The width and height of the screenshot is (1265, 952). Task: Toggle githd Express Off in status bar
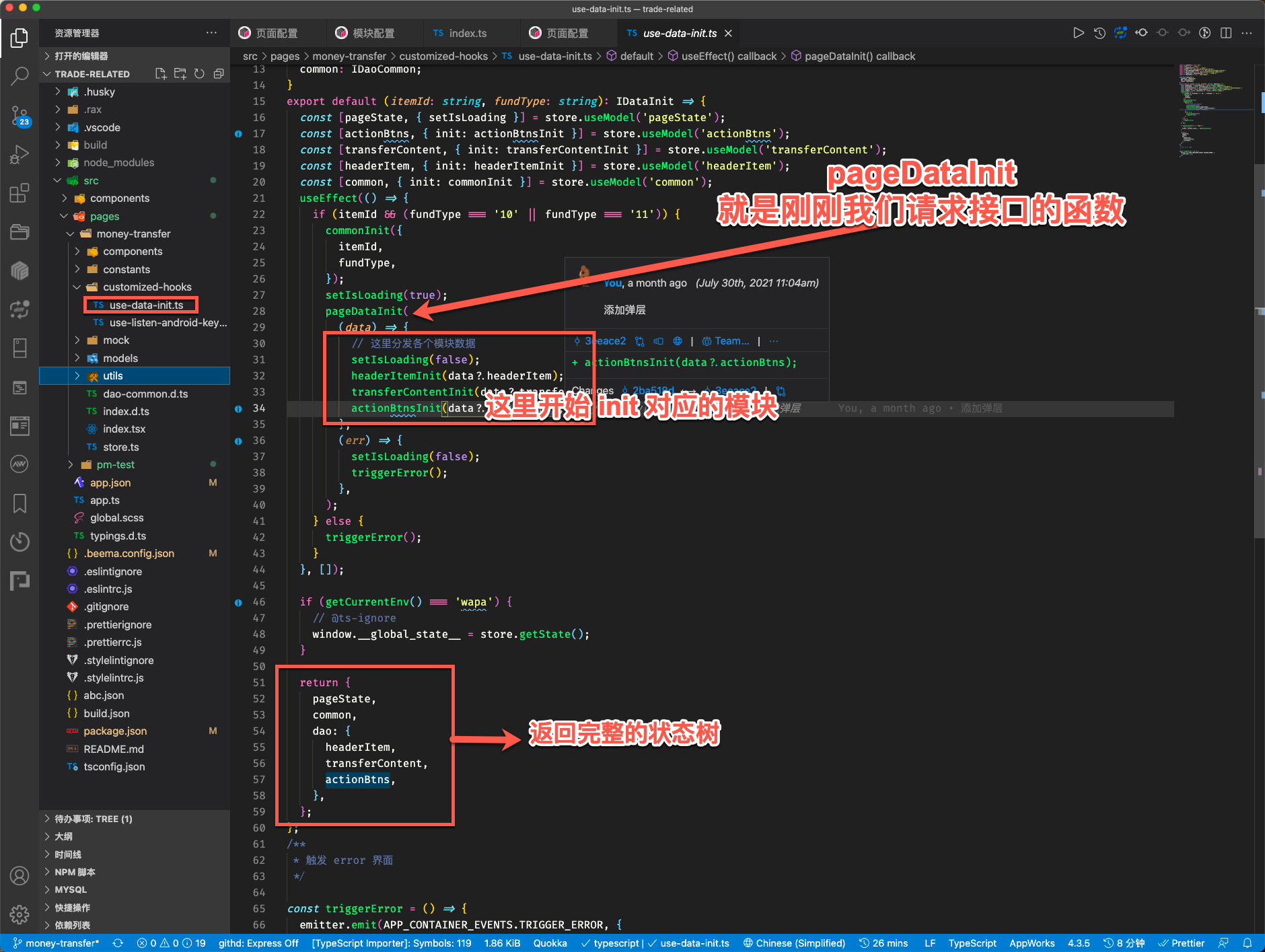(258, 943)
